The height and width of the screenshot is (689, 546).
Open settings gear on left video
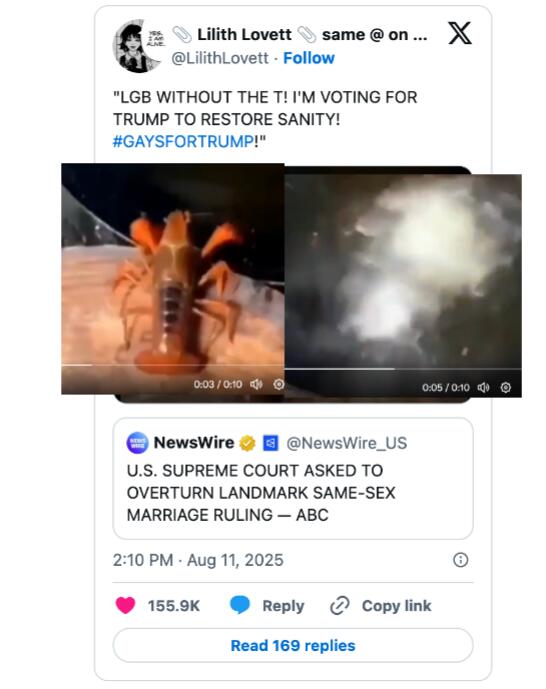point(278,384)
